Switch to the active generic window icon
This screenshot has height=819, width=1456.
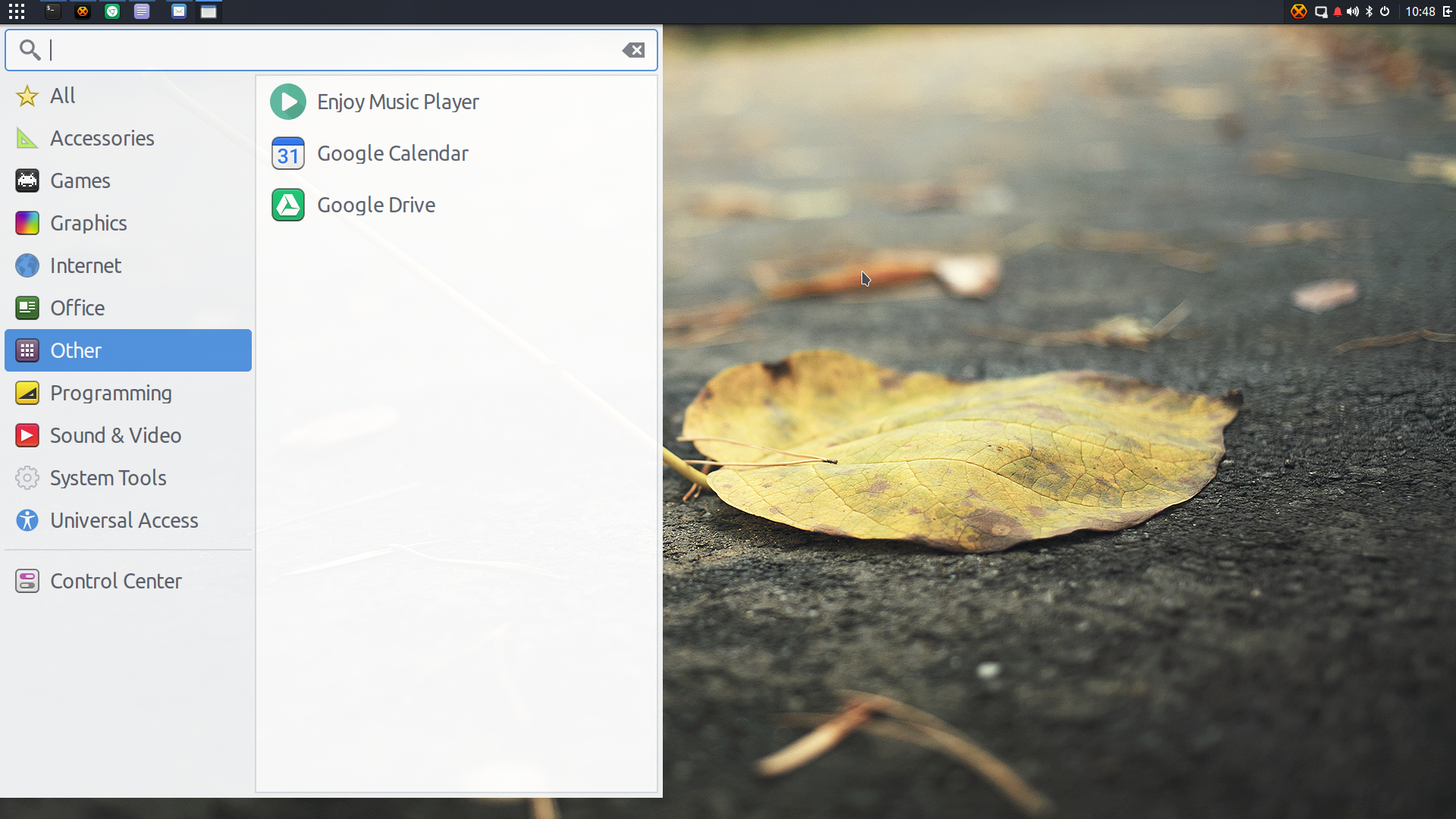click(209, 11)
